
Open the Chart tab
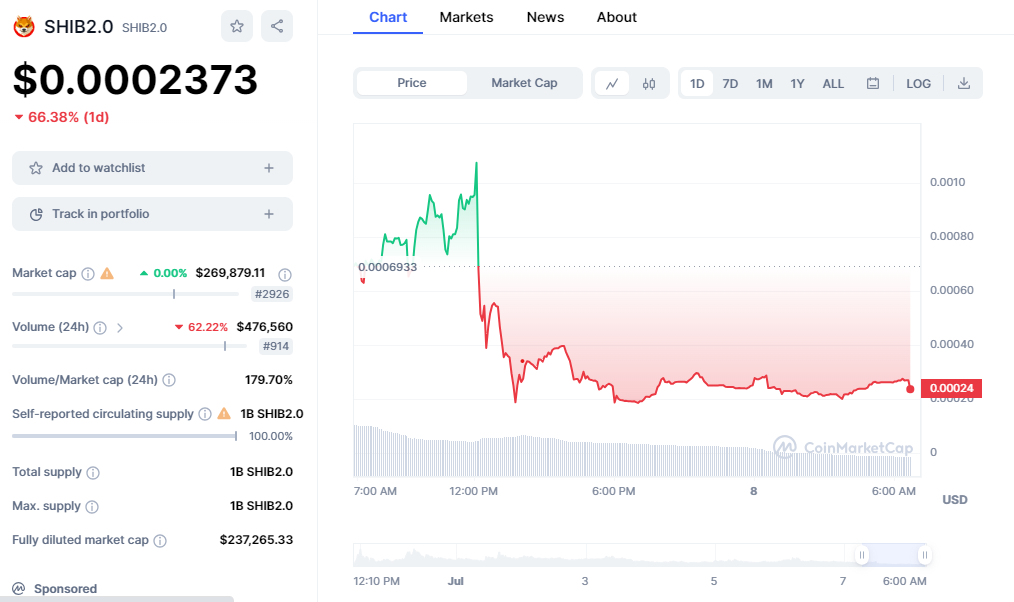[388, 17]
